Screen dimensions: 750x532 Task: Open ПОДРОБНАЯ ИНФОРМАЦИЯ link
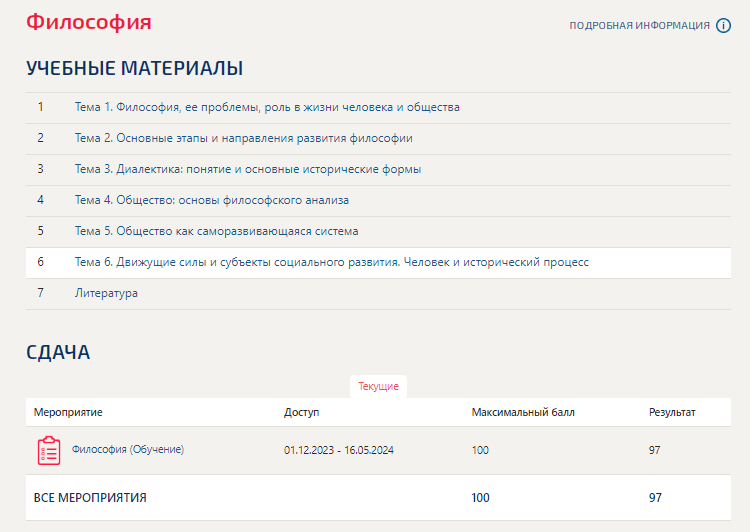coord(639,25)
